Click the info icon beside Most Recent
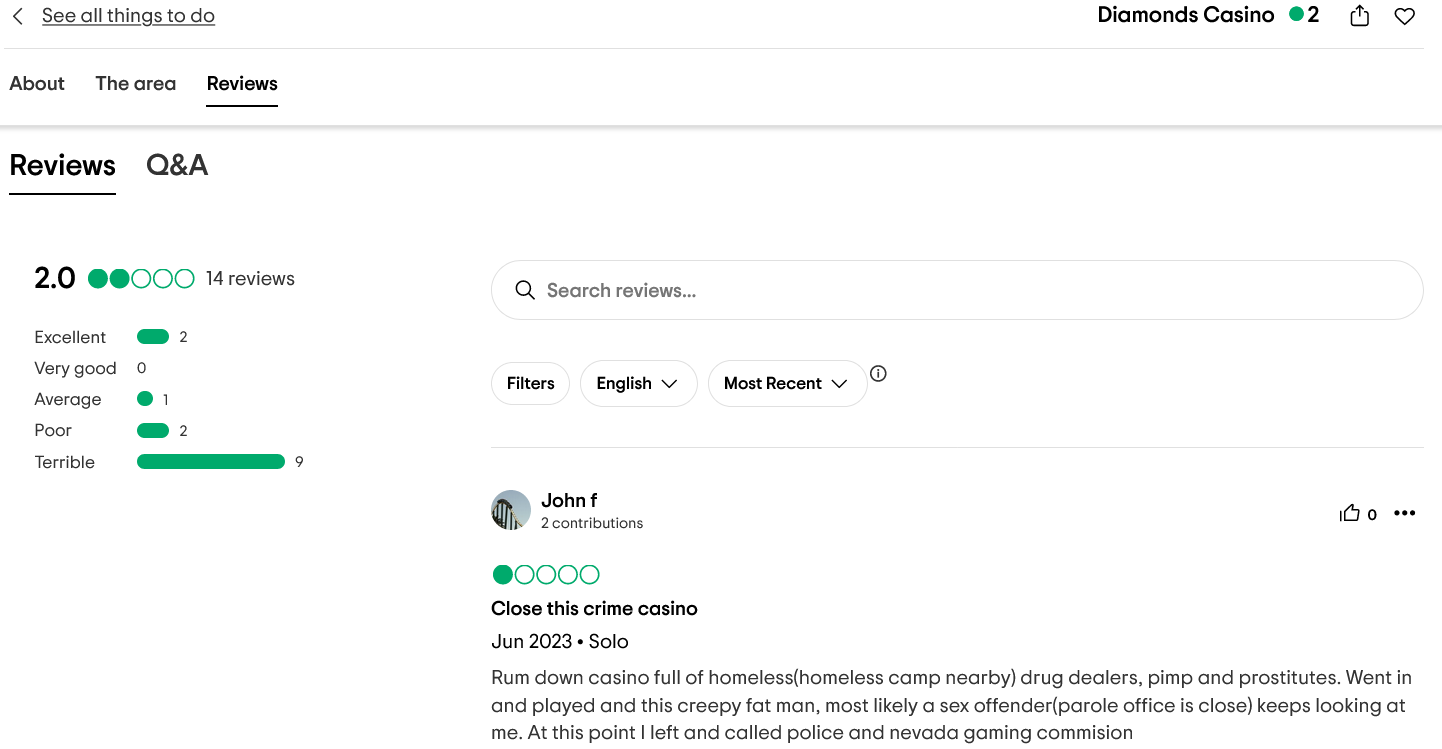 [x=878, y=374]
